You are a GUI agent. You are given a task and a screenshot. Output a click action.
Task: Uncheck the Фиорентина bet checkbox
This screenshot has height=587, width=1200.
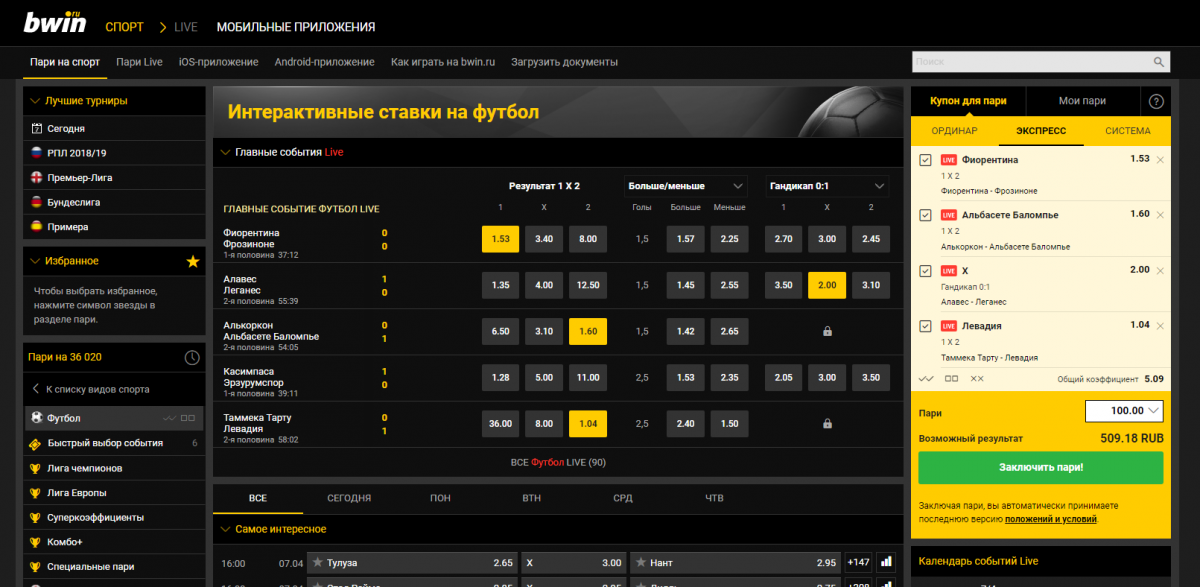925,160
